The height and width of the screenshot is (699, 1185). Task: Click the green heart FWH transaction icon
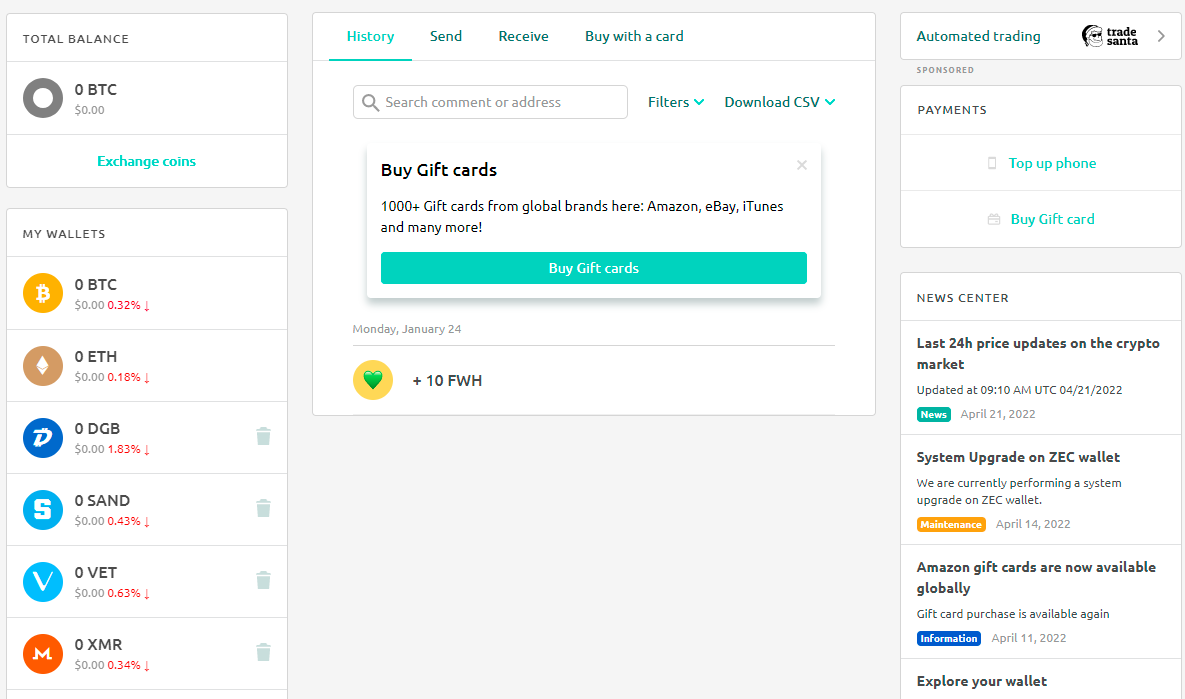tap(373, 380)
